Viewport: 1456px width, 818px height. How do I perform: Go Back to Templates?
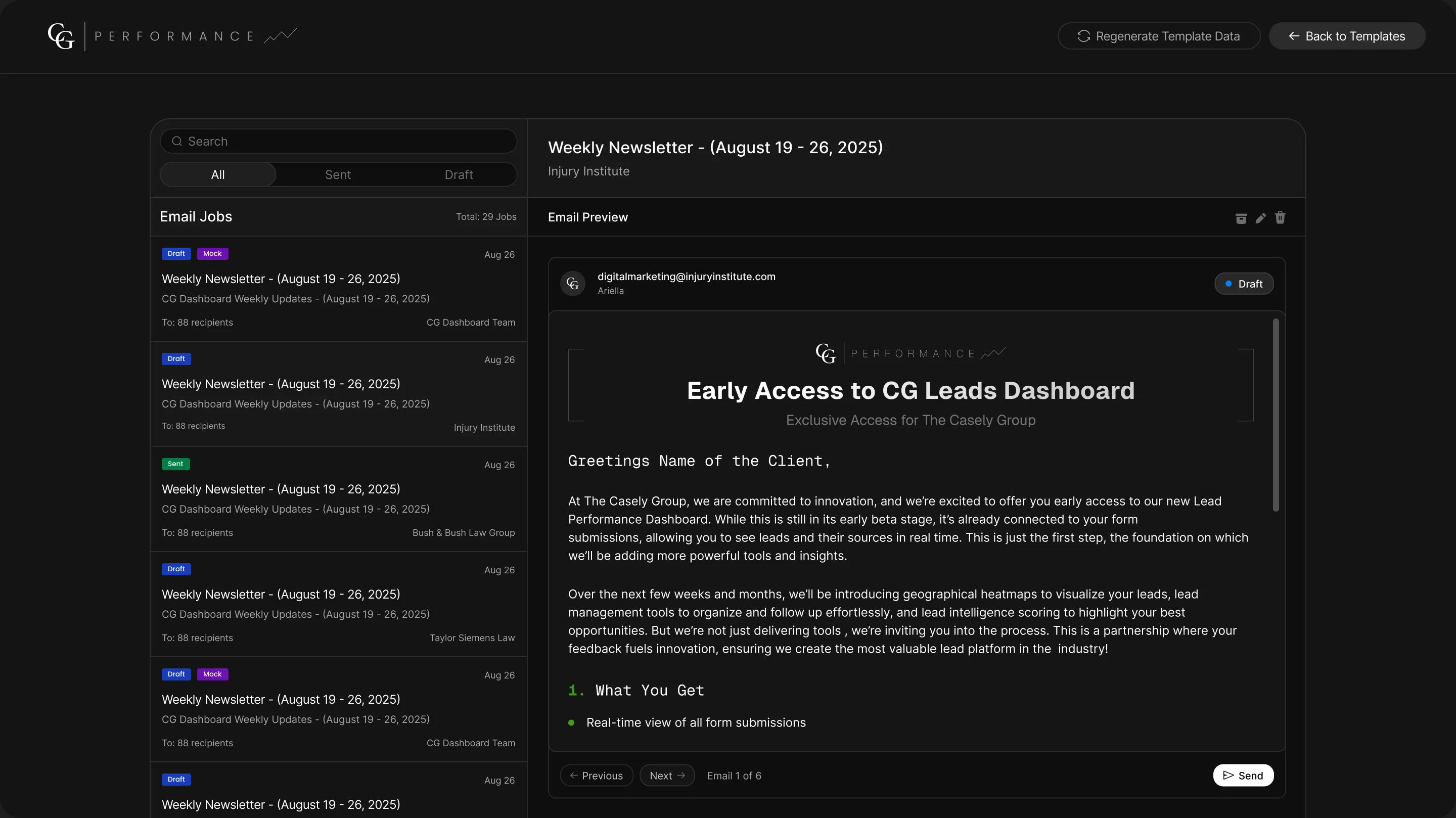1347,36
